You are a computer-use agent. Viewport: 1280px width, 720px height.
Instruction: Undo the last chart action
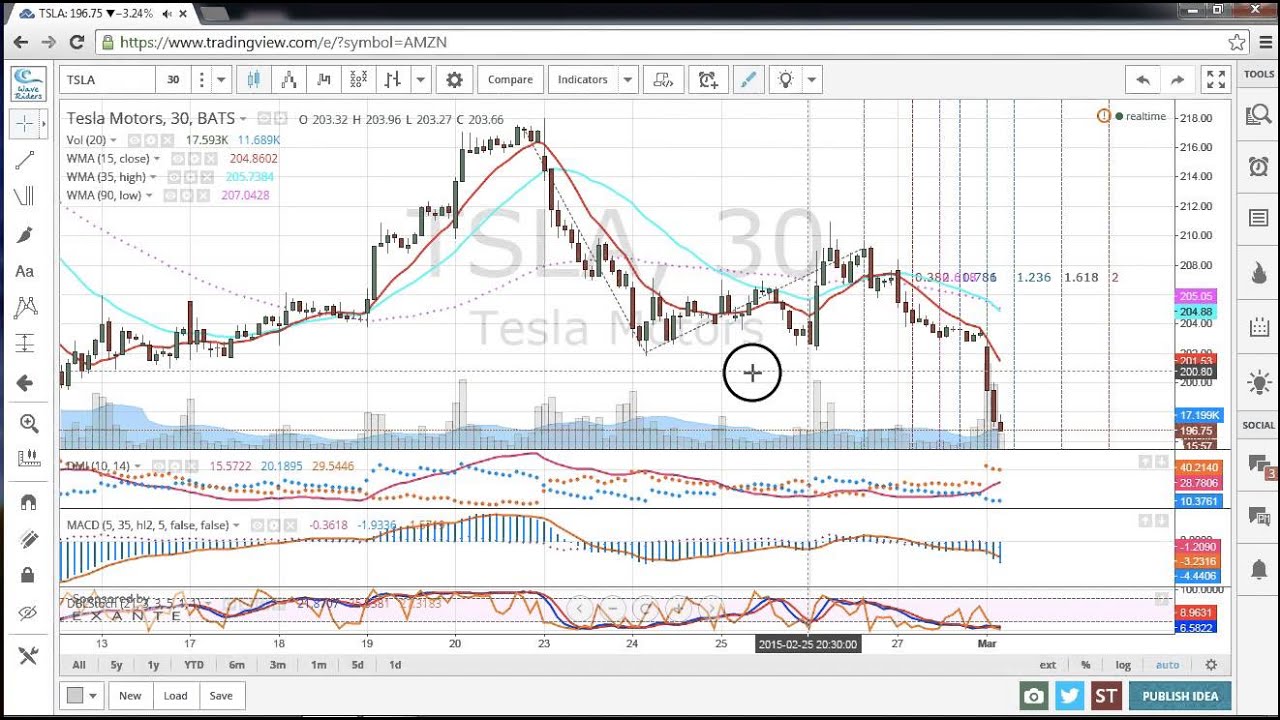point(1143,80)
